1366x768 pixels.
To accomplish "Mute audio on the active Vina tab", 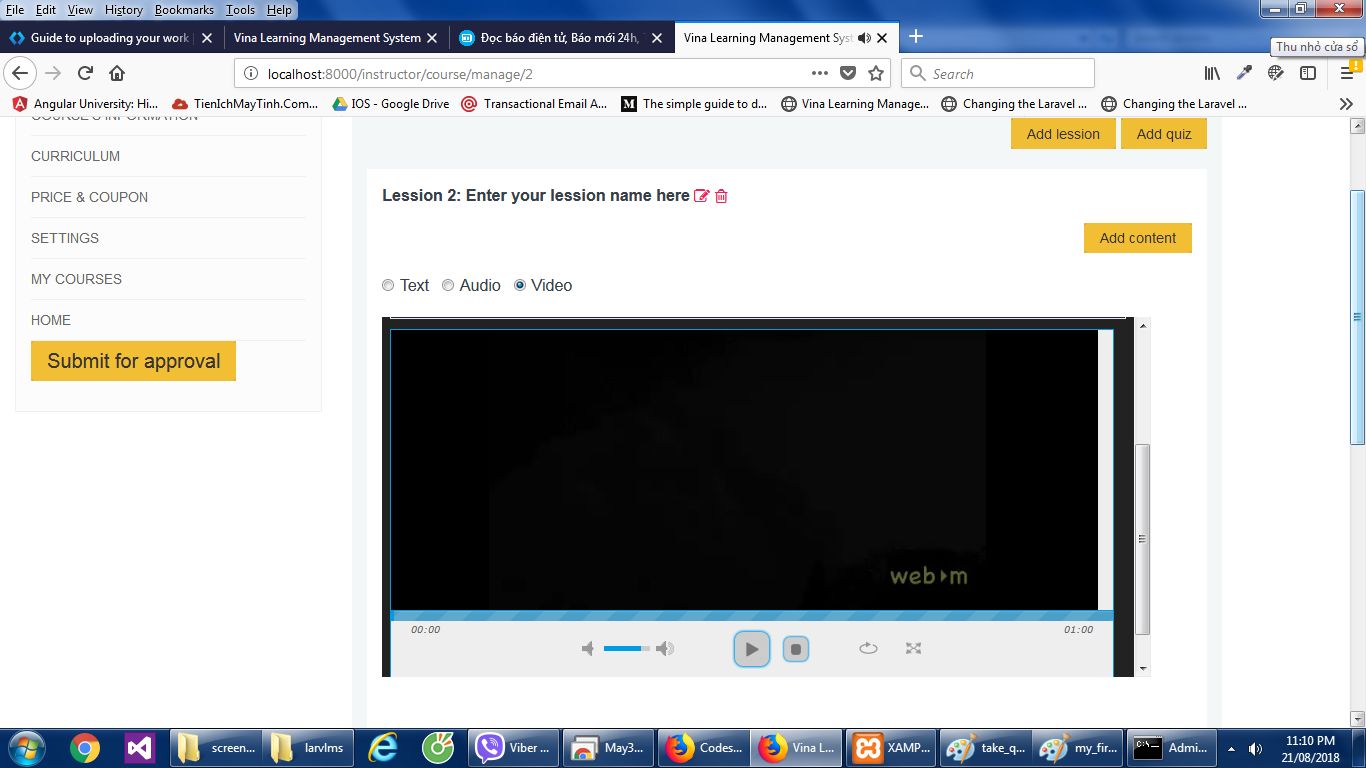I will (864, 38).
